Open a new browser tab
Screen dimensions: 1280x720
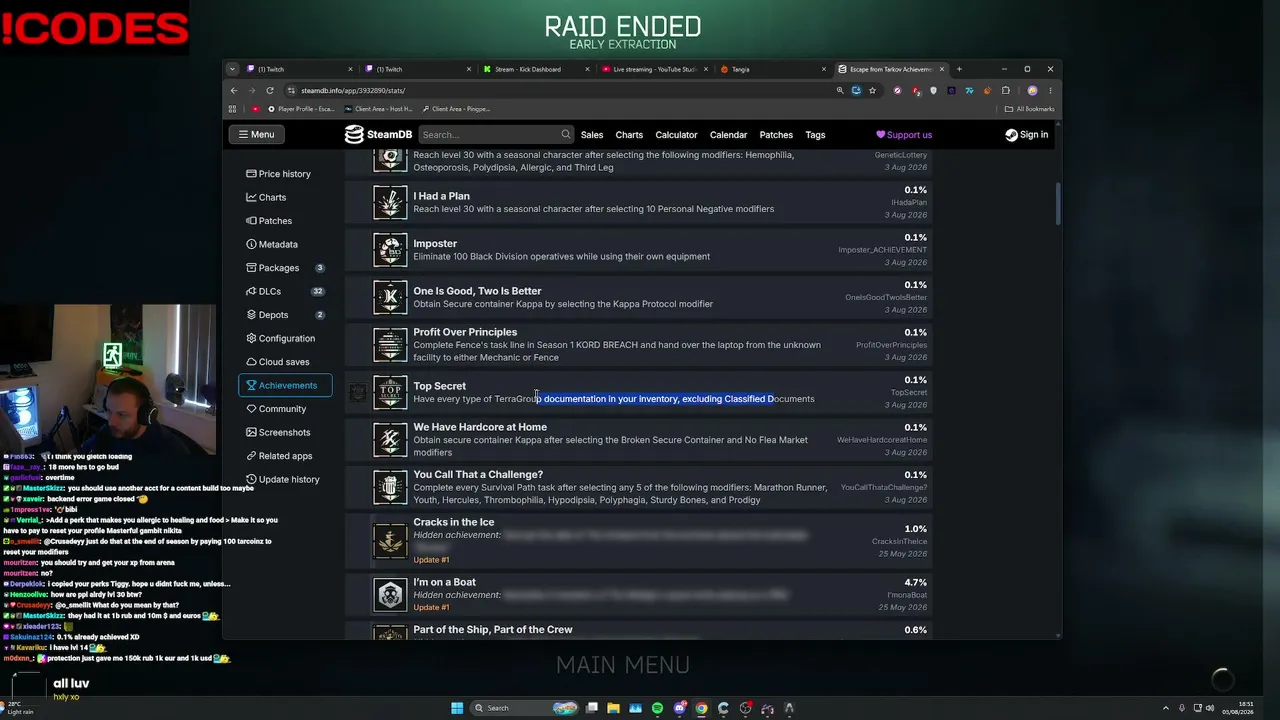pyautogui.click(x=959, y=69)
